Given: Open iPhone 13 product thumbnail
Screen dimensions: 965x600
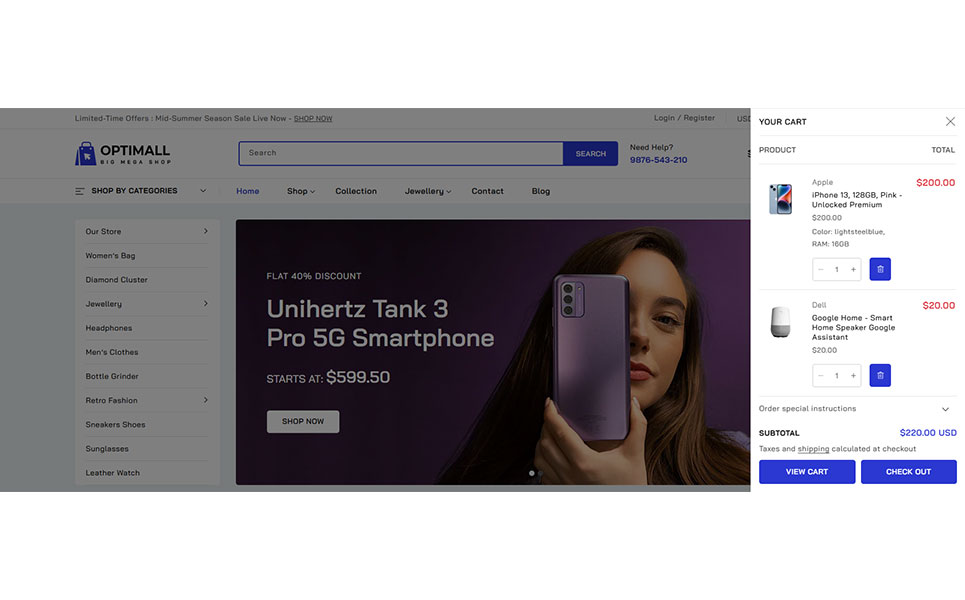Looking at the screenshot, I should tap(780, 199).
